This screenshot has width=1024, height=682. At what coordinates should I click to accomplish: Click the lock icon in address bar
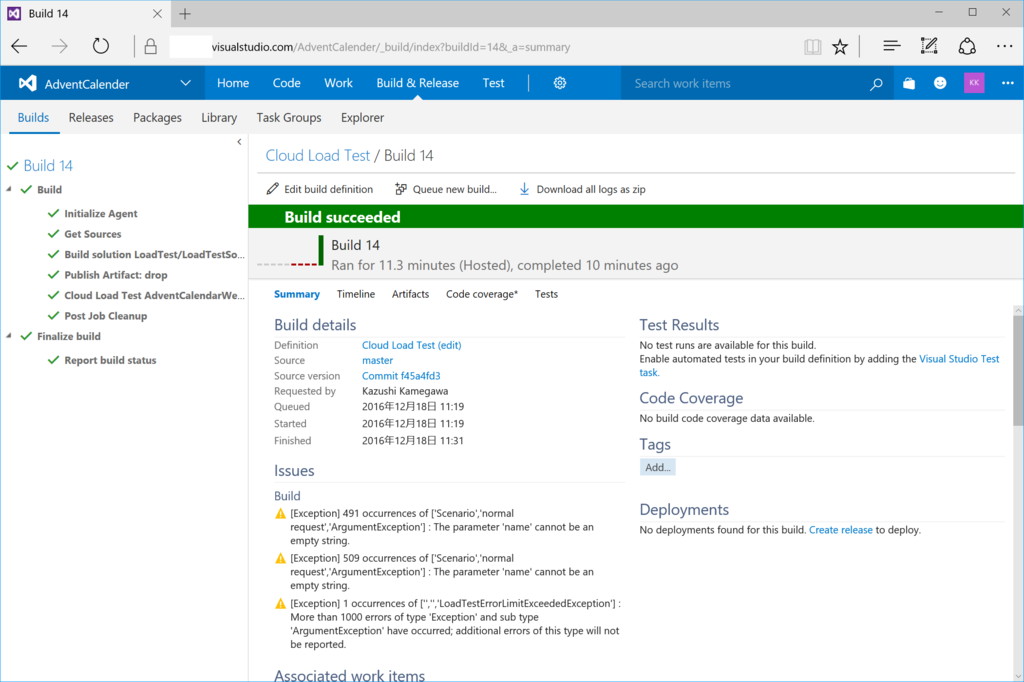[x=150, y=46]
